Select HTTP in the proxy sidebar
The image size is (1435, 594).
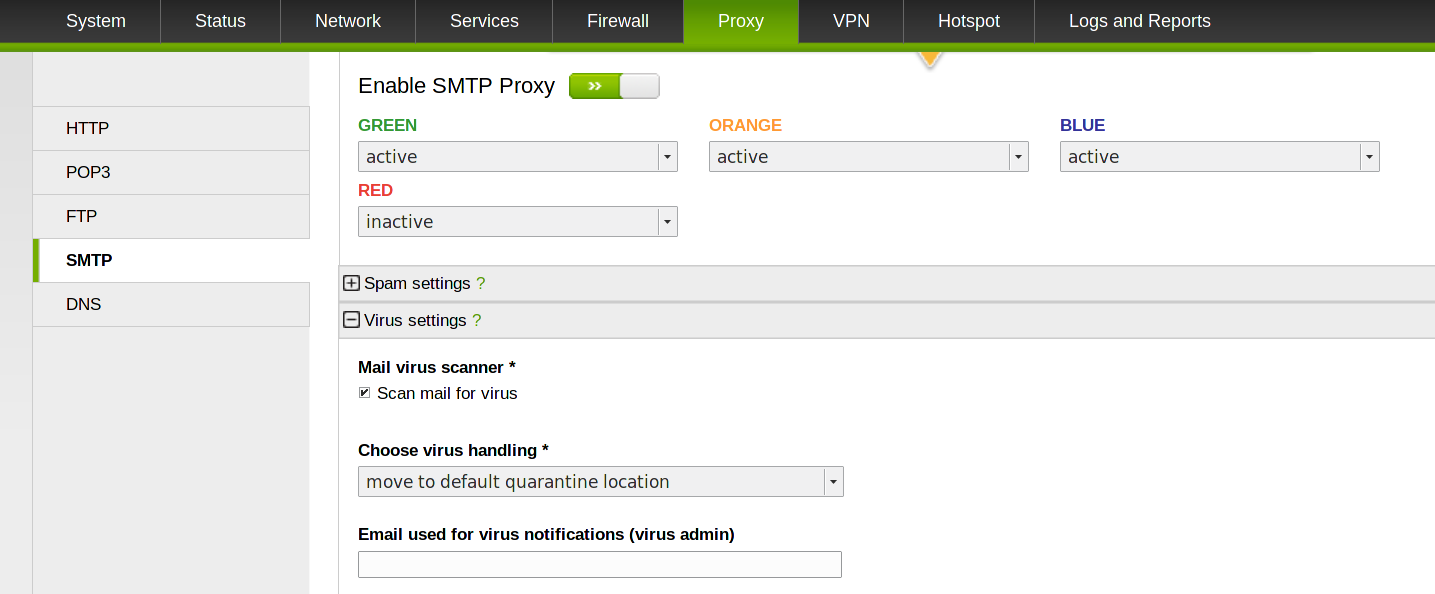coord(171,128)
